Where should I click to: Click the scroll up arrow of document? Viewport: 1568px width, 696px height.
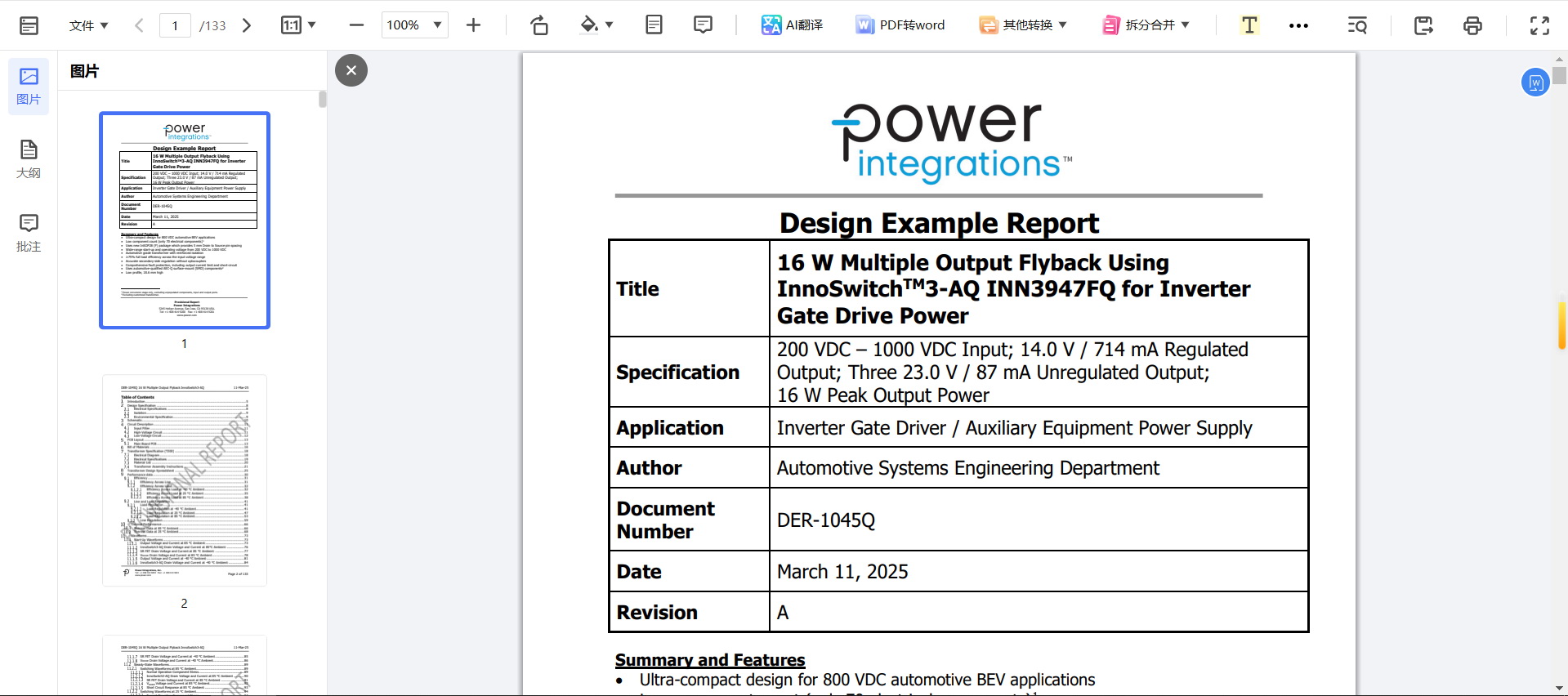pyautogui.click(x=1560, y=59)
